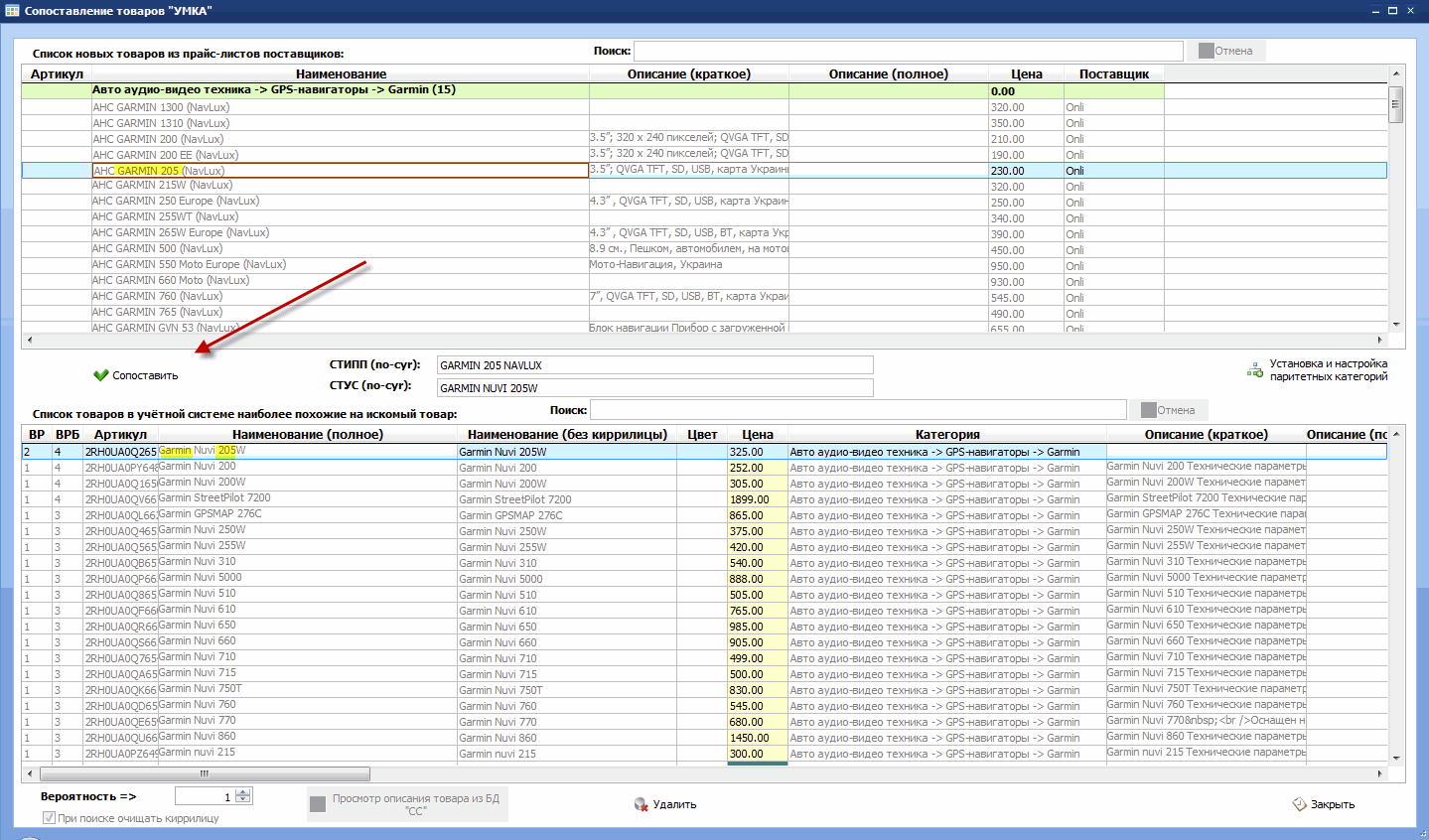Maximize the Сопоставление товаров "УМКА" window
Image resolution: width=1429 pixels, height=840 pixels.
coord(1393,11)
